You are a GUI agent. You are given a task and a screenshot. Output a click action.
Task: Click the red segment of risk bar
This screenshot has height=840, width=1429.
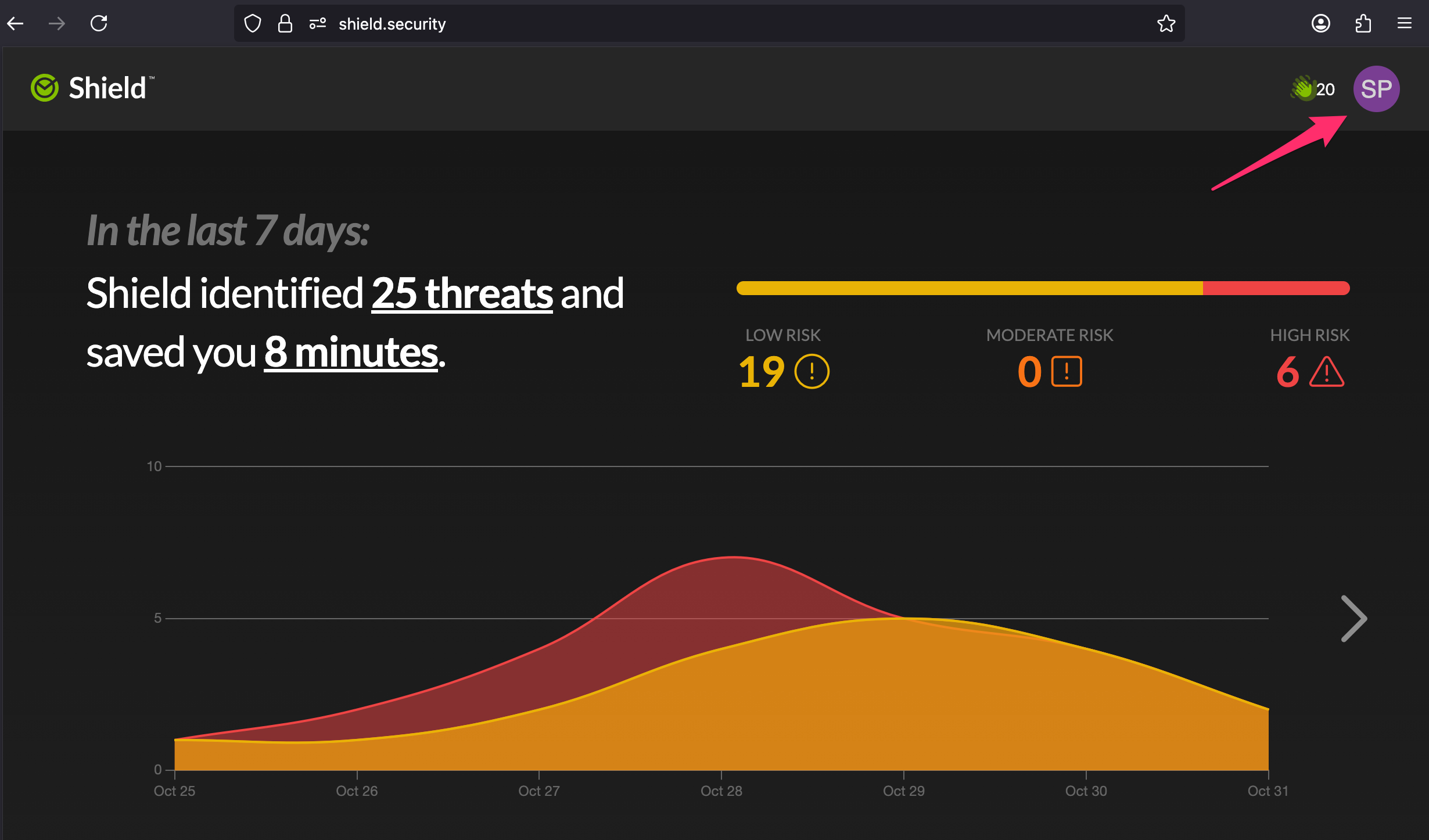point(1275,288)
